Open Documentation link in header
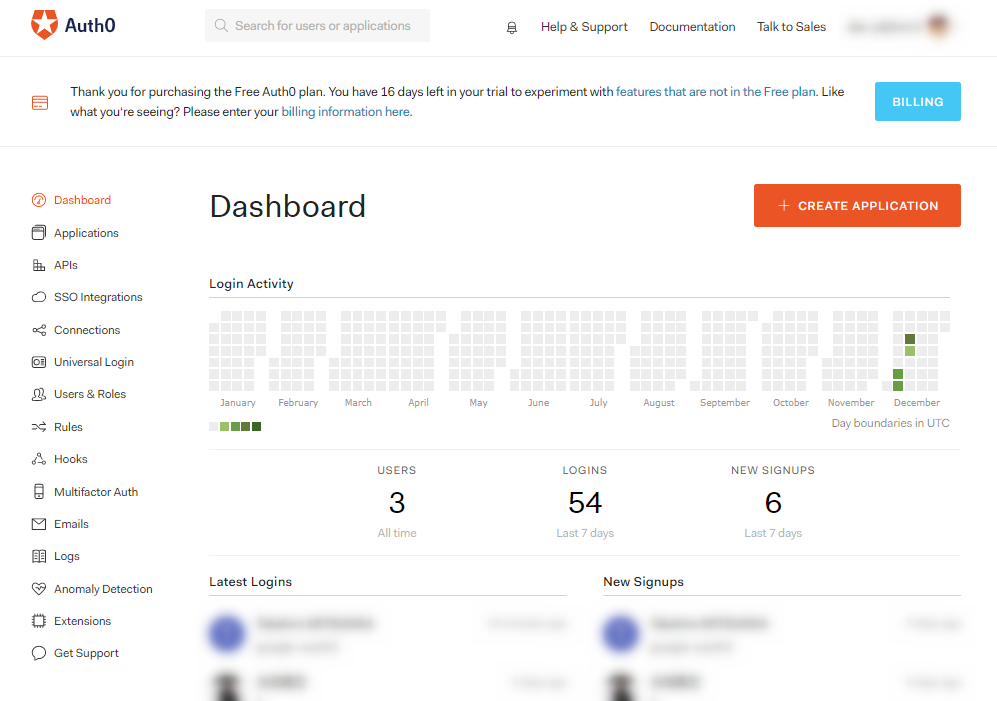Image resolution: width=997 pixels, height=701 pixels. click(692, 27)
